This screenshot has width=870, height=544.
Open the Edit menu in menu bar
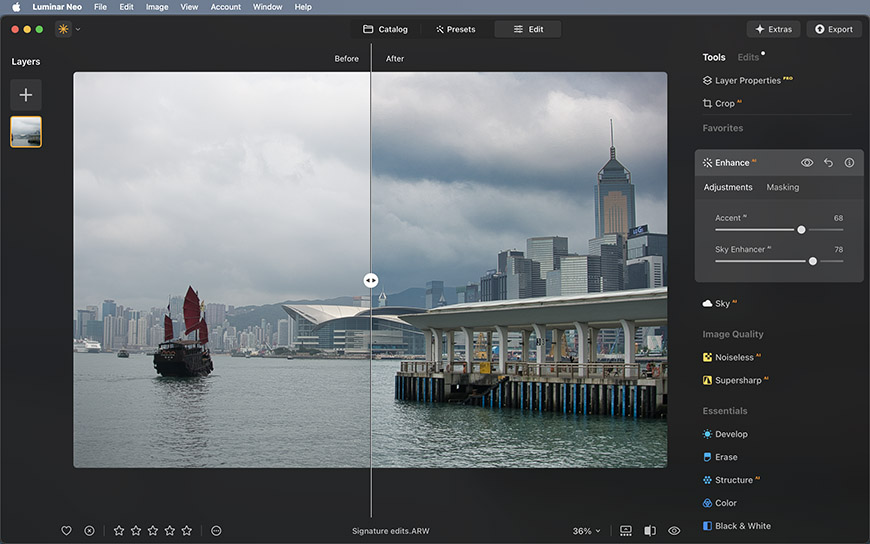pyautogui.click(x=127, y=7)
